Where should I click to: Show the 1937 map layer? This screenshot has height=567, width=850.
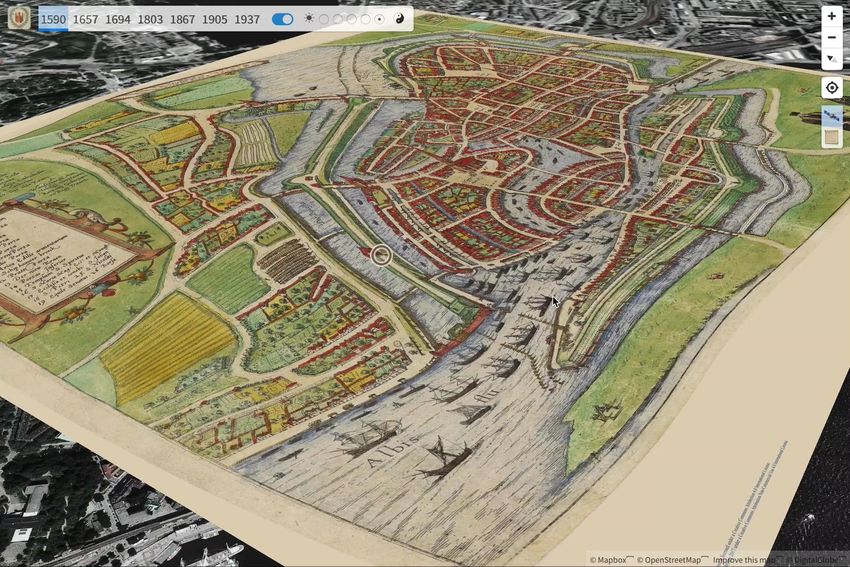[247, 20]
